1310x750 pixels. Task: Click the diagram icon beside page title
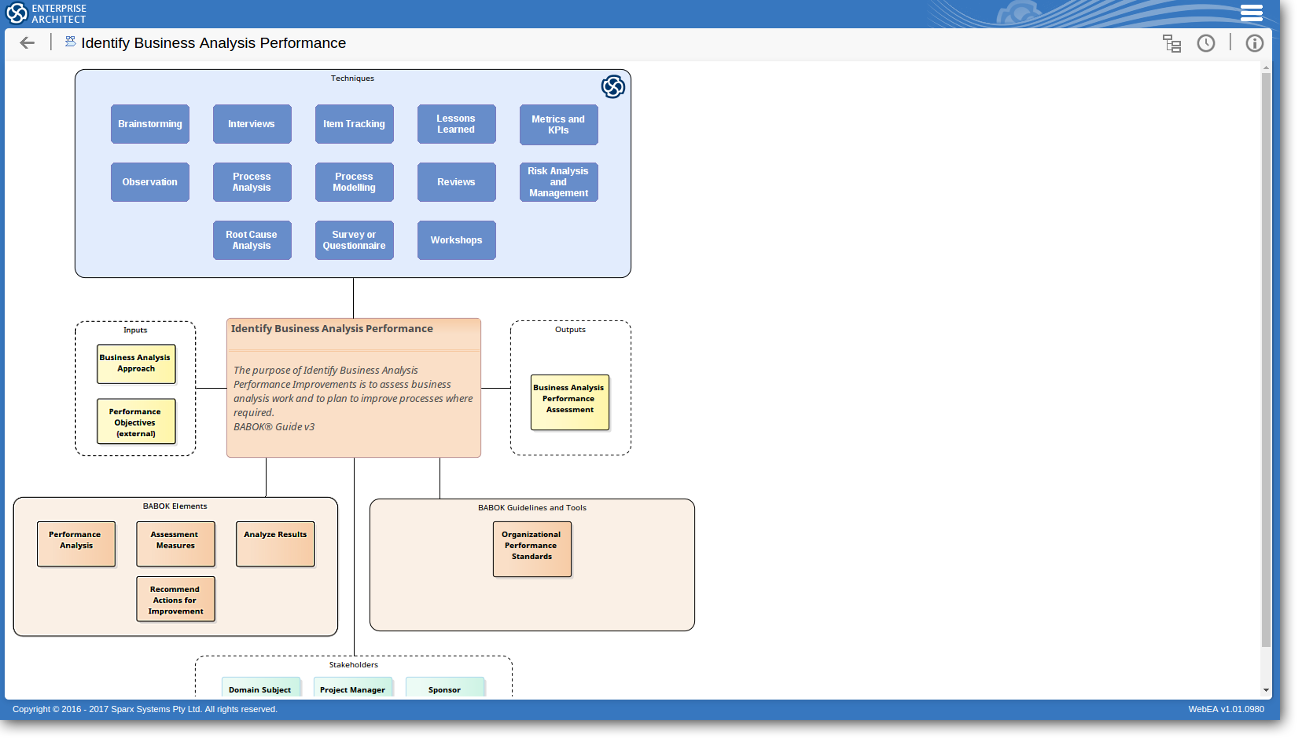pyautogui.click(x=70, y=42)
